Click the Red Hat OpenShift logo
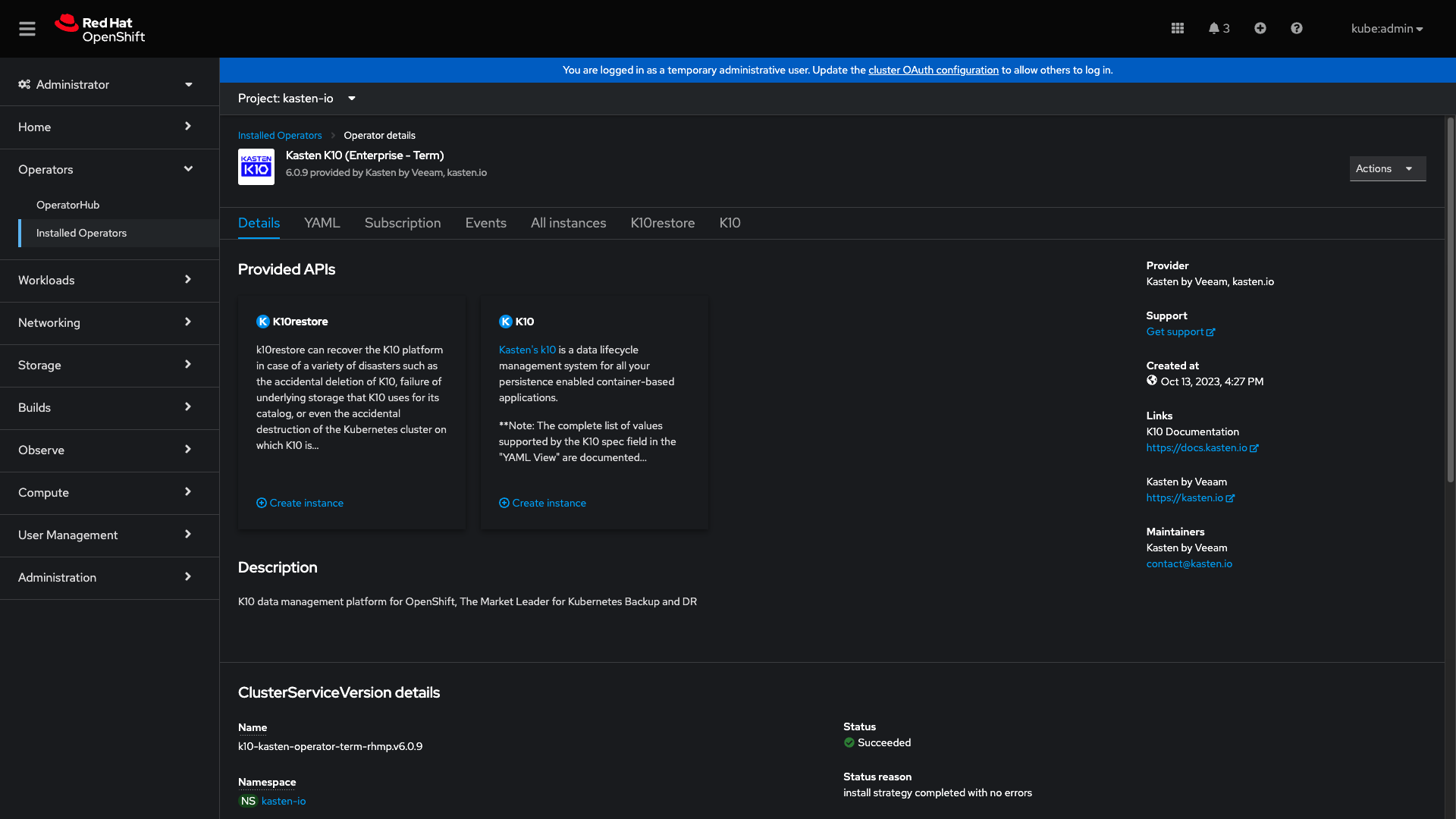The image size is (1456, 819). coord(99,29)
